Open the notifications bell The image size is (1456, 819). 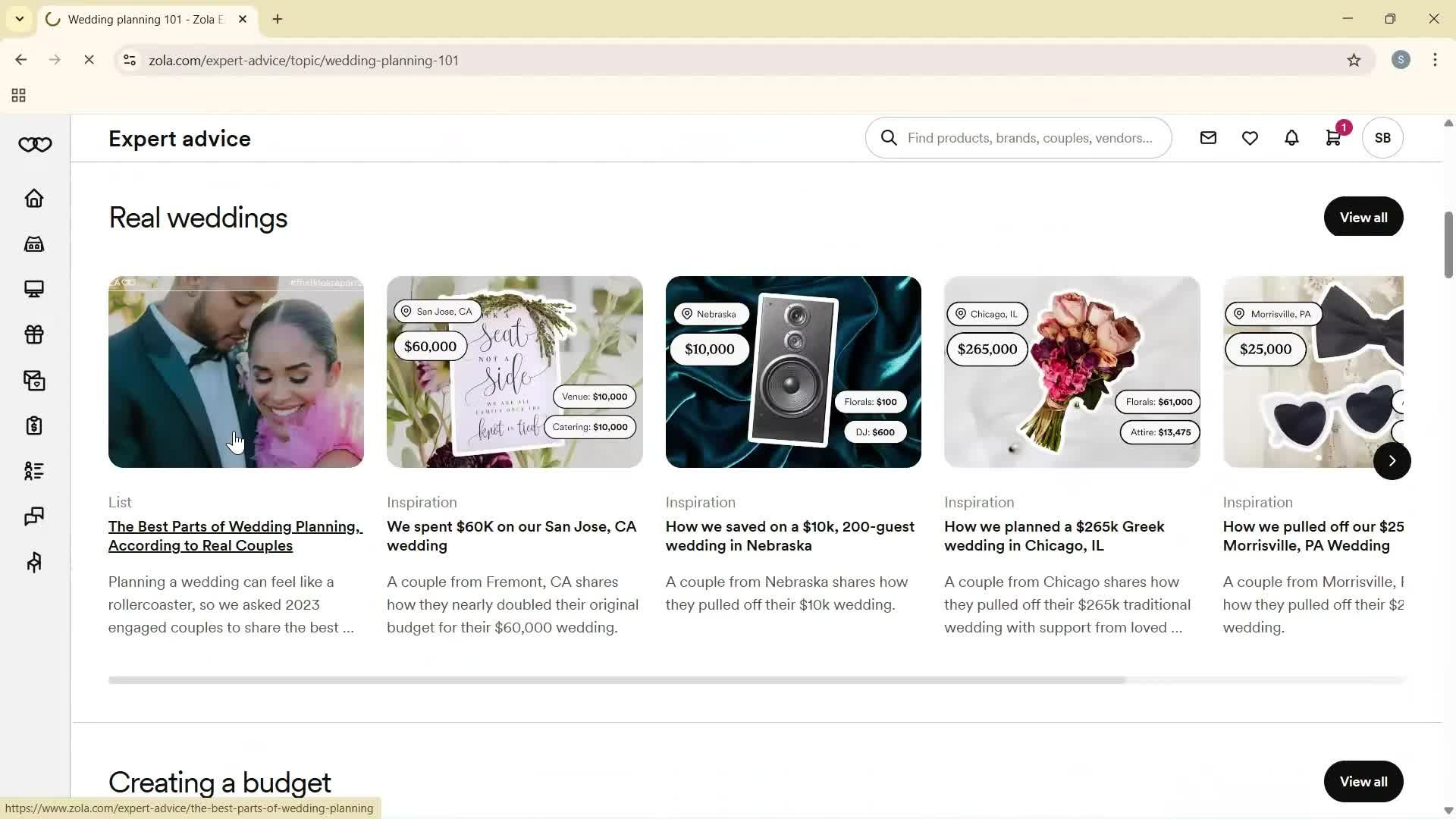[1291, 137]
